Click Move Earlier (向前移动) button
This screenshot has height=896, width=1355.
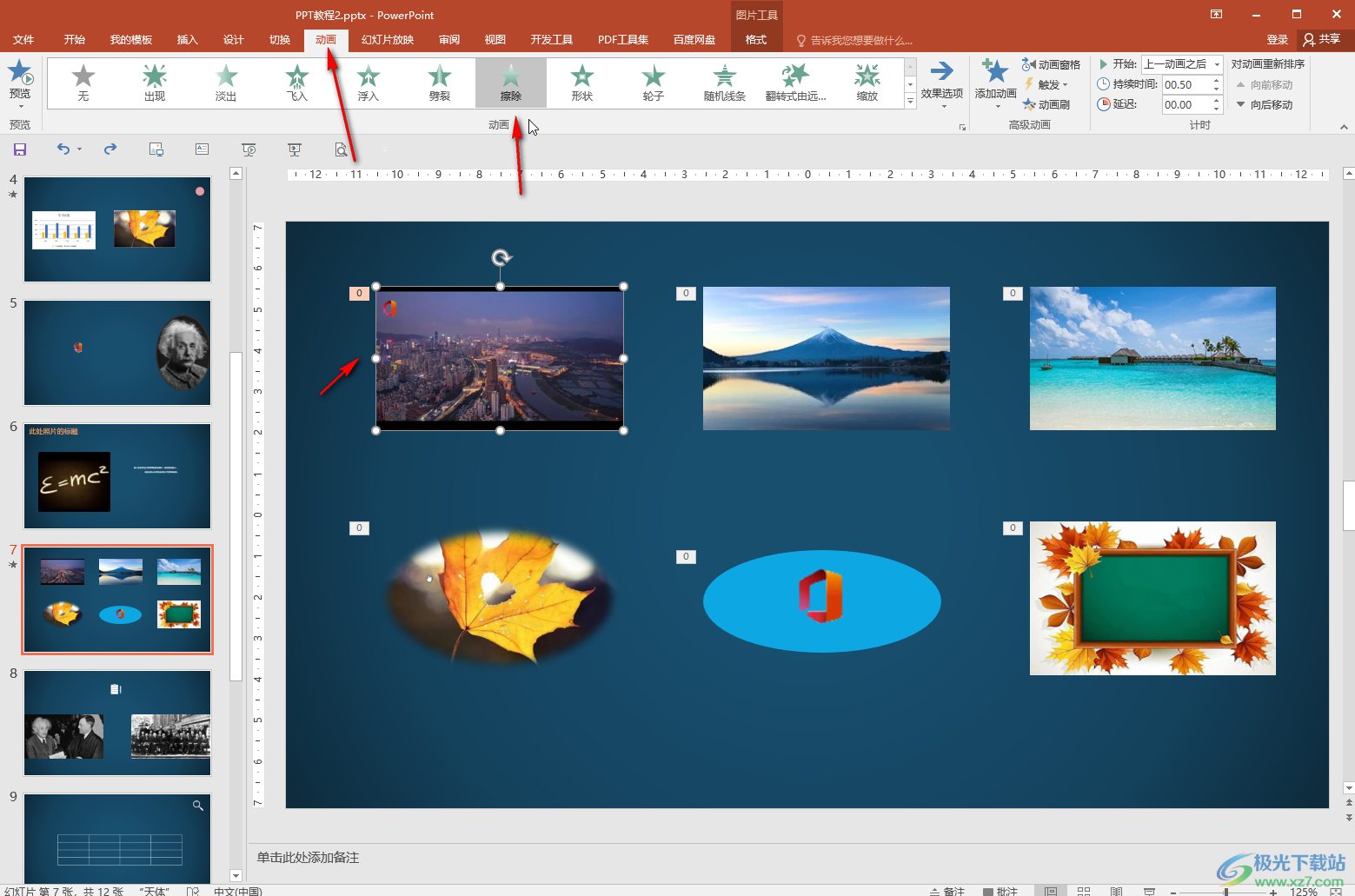pos(1265,84)
